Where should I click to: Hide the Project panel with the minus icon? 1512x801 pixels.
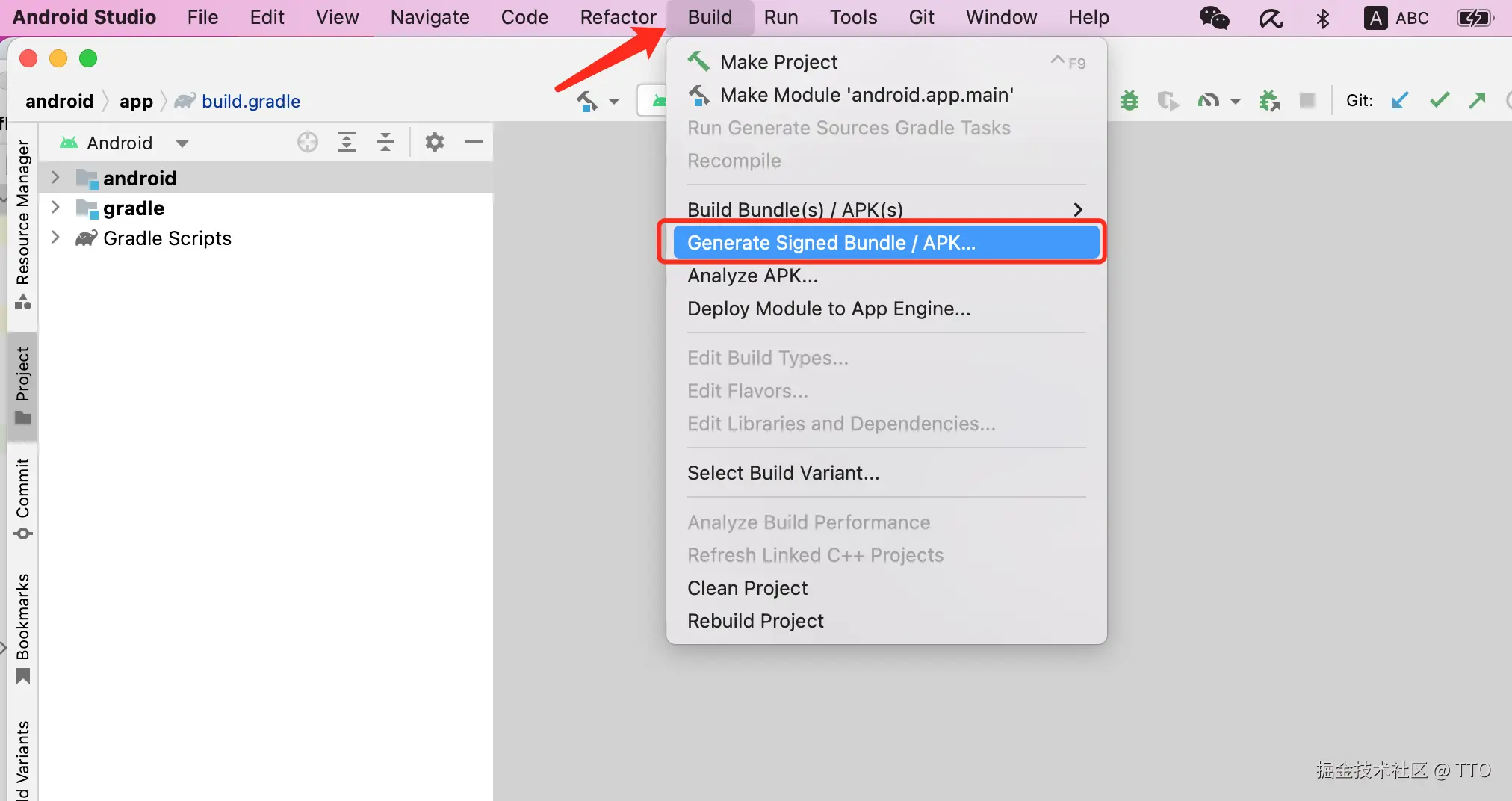(474, 142)
